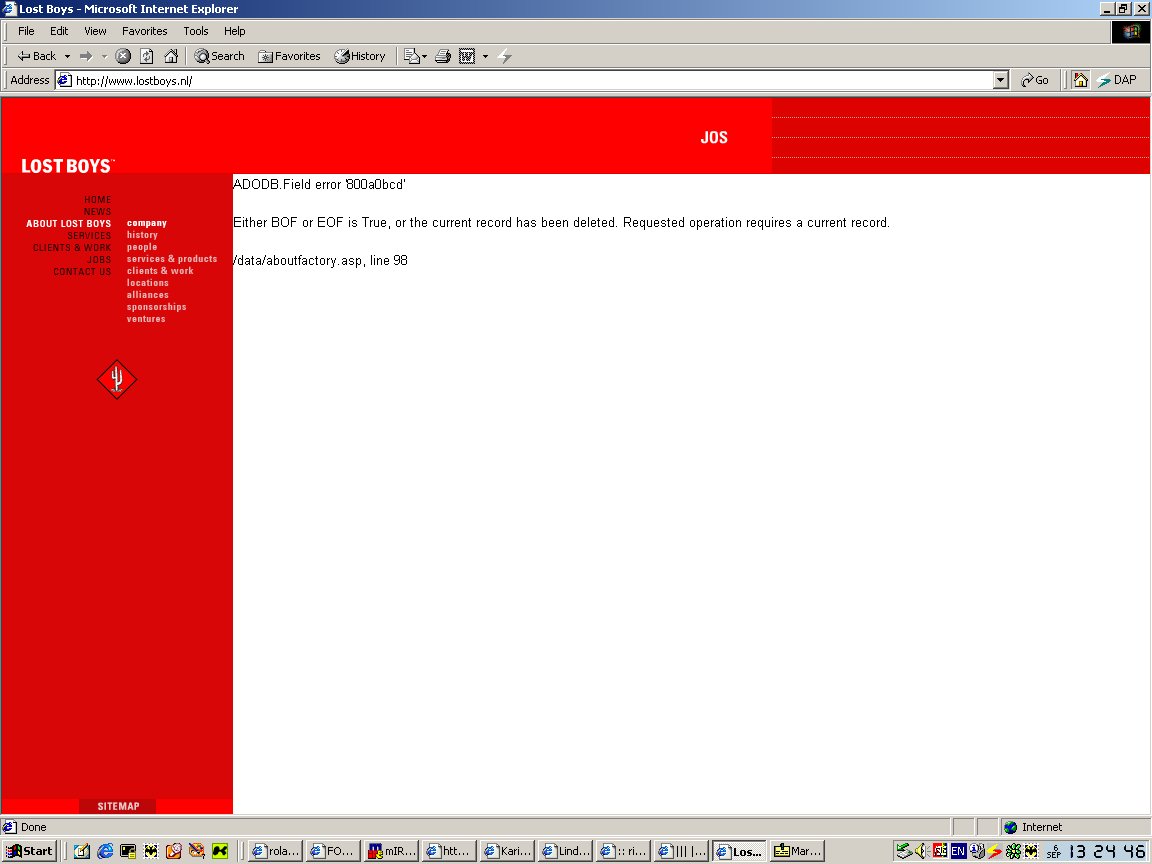Launch Internet Explorer from the quick launch bar

coord(105,851)
